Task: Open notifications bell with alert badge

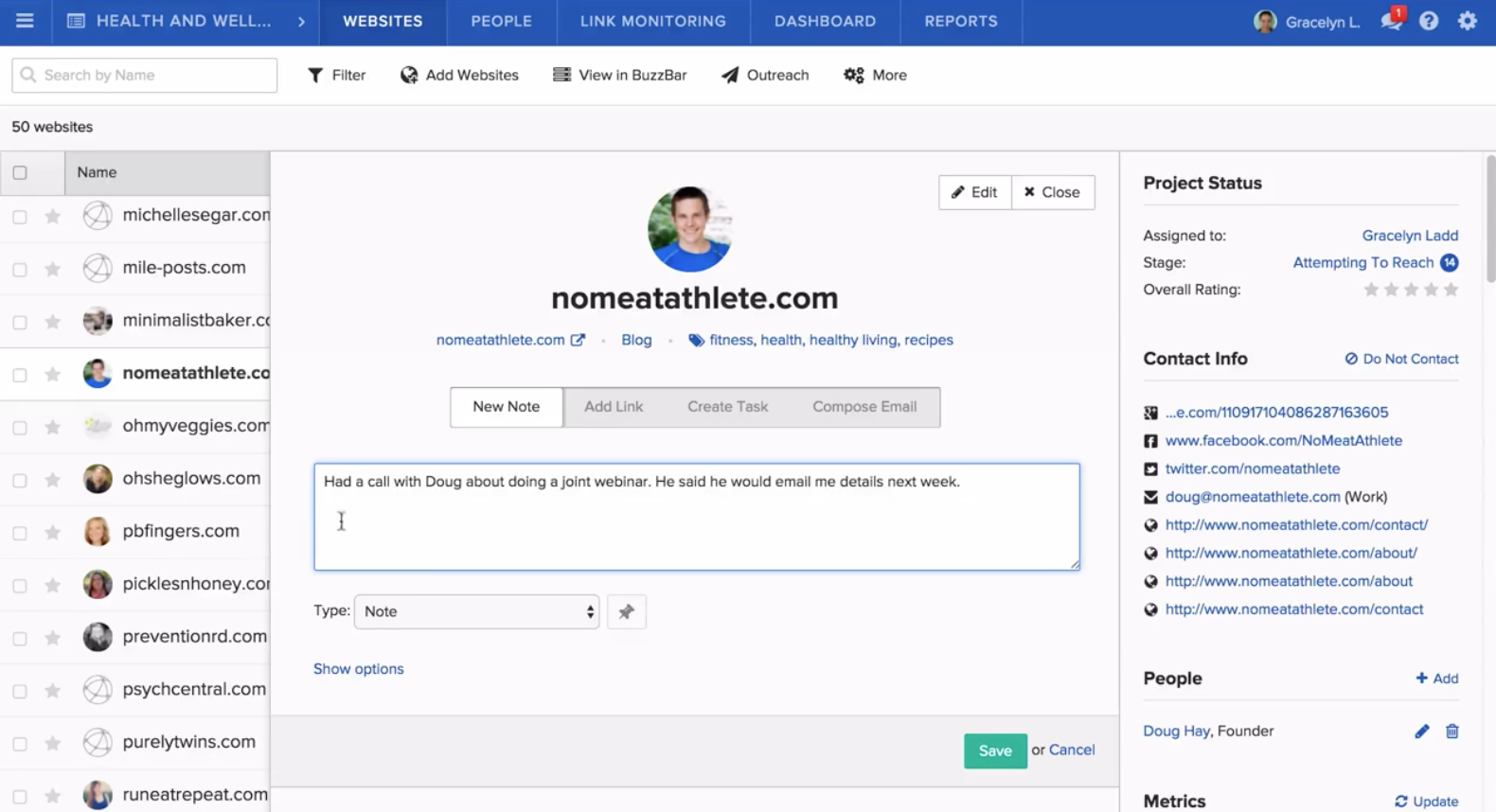Action: tap(1393, 20)
